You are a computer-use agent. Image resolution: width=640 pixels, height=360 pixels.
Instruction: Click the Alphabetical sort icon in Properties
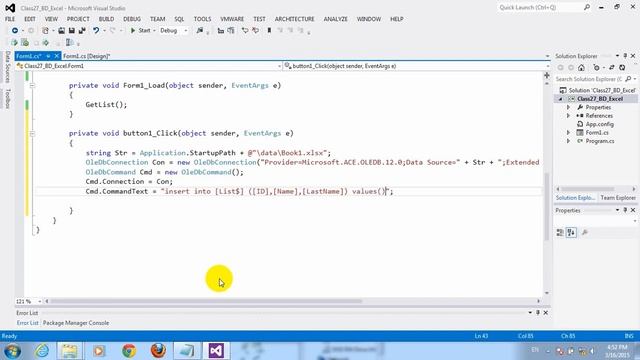[x=571, y=233]
